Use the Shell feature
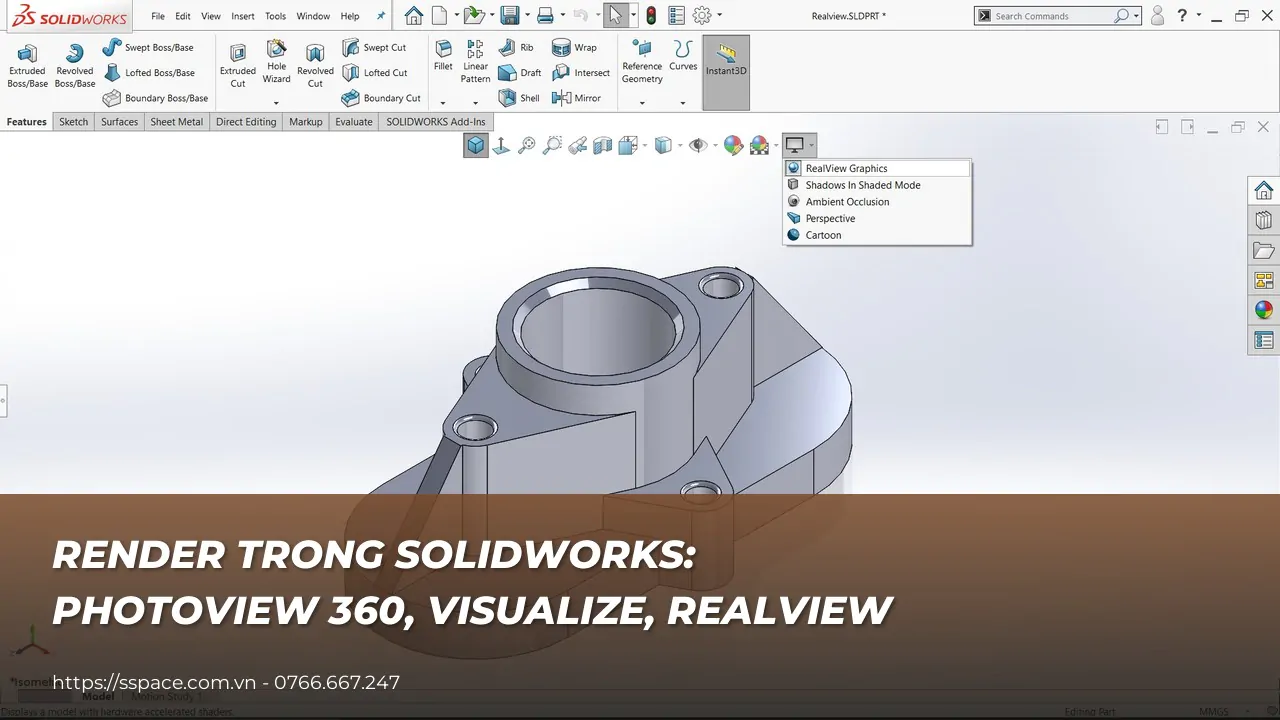The height and width of the screenshot is (720, 1280). (x=519, y=98)
